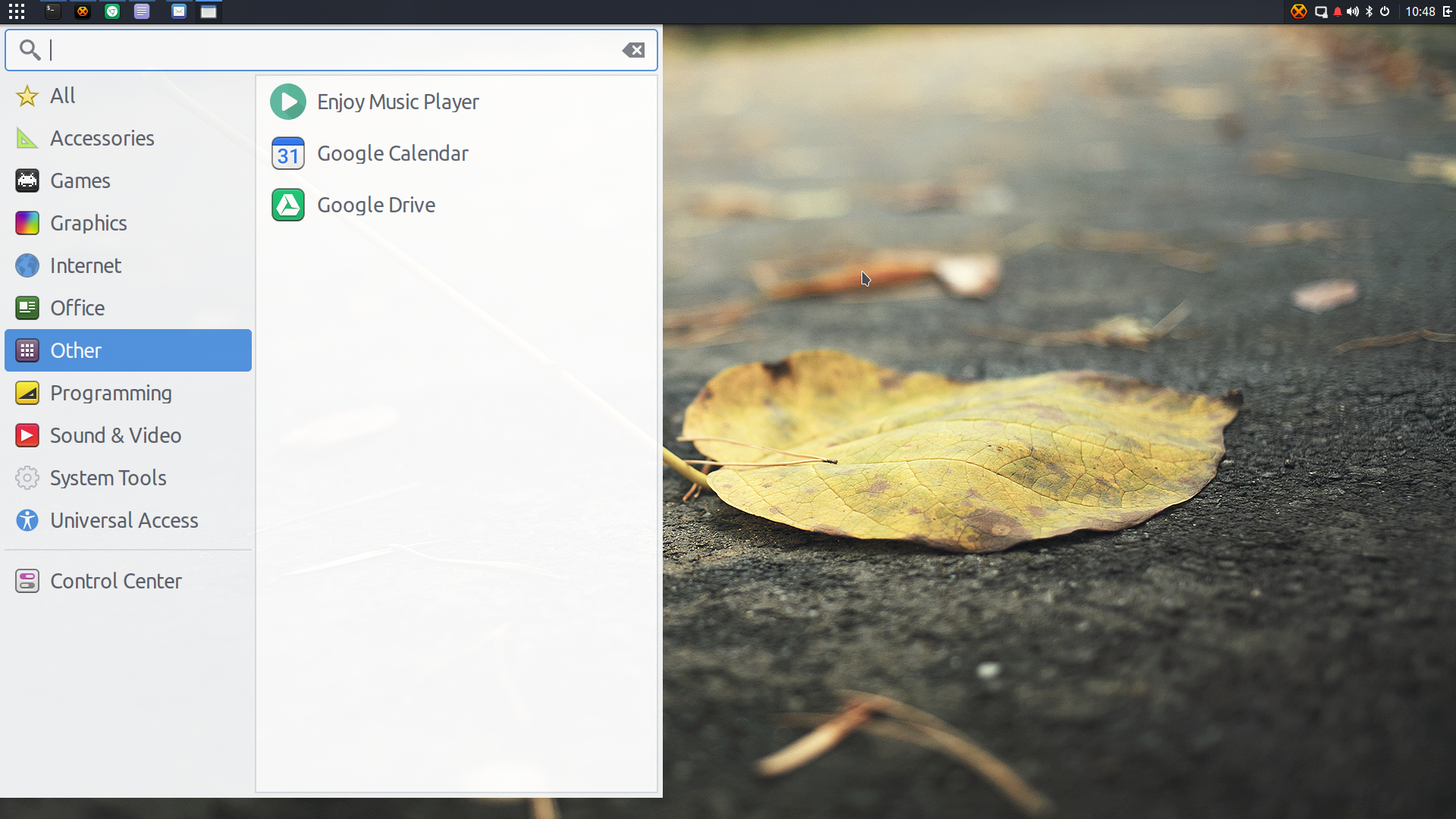Toggle the Raven sidebar arrow icon
Screen dimensions: 1456x819
[x=1447, y=11]
